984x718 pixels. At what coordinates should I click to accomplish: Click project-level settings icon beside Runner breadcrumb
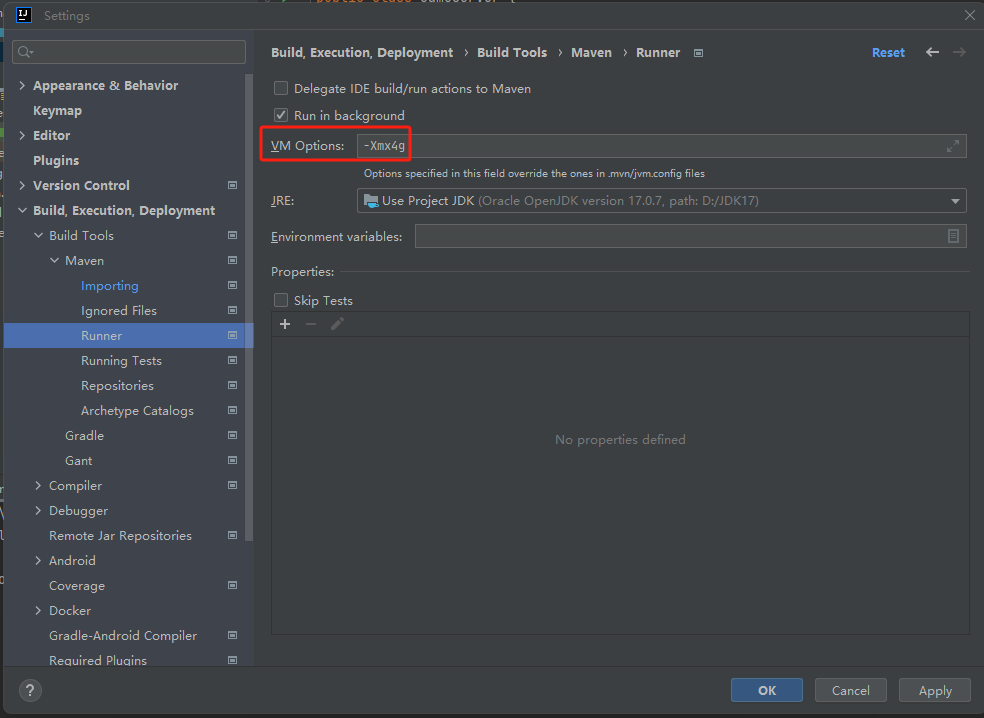[x=698, y=53]
